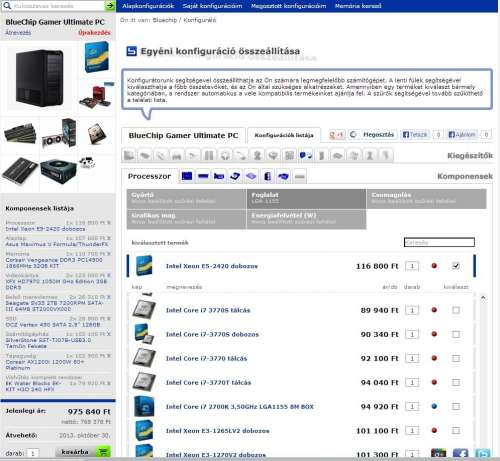Click the kosárba add-to-cart button
Viewport: 500px width, 461px height.
(83, 452)
